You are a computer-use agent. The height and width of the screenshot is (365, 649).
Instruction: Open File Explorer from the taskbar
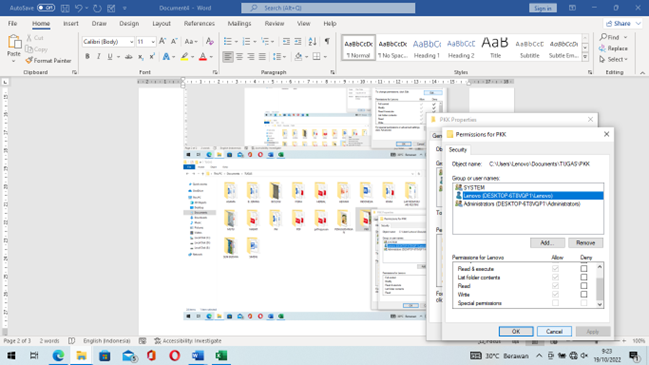pyautogui.click(x=82, y=355)
